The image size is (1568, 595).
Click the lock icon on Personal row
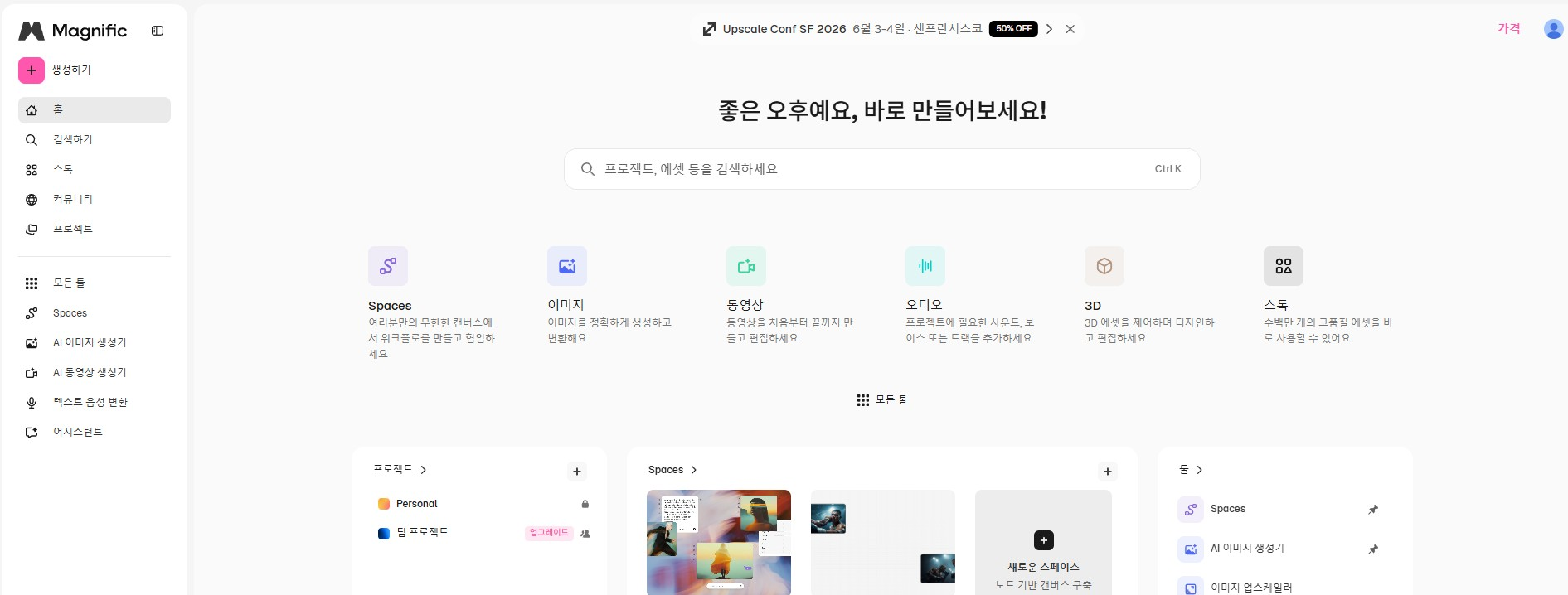(585, 504)
